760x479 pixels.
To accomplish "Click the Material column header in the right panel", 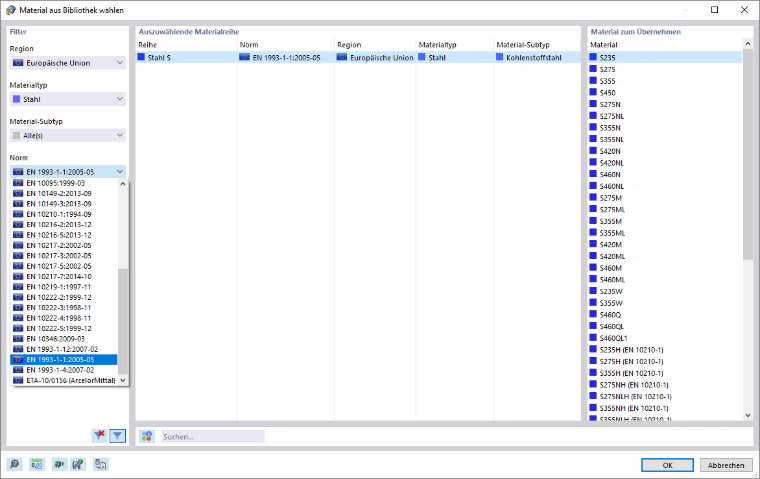I will point(665,45).
